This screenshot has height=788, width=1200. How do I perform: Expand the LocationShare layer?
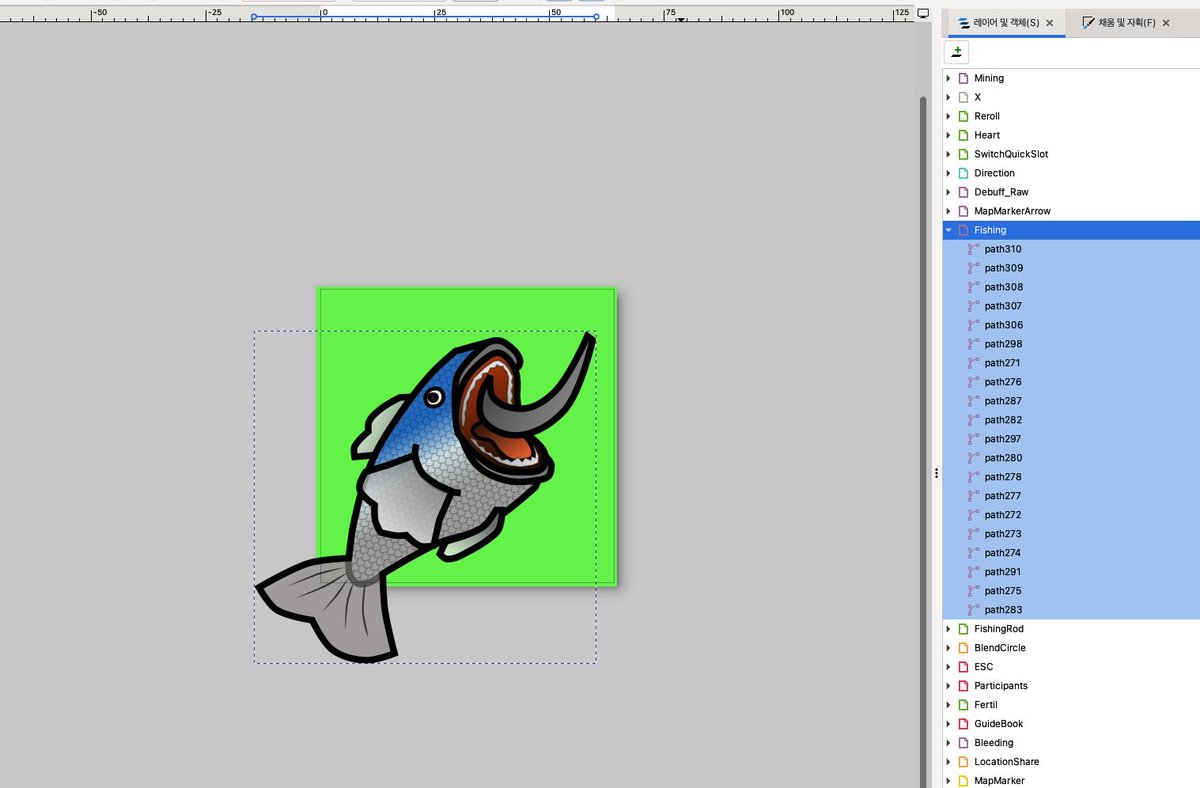[x=948, y=762]
